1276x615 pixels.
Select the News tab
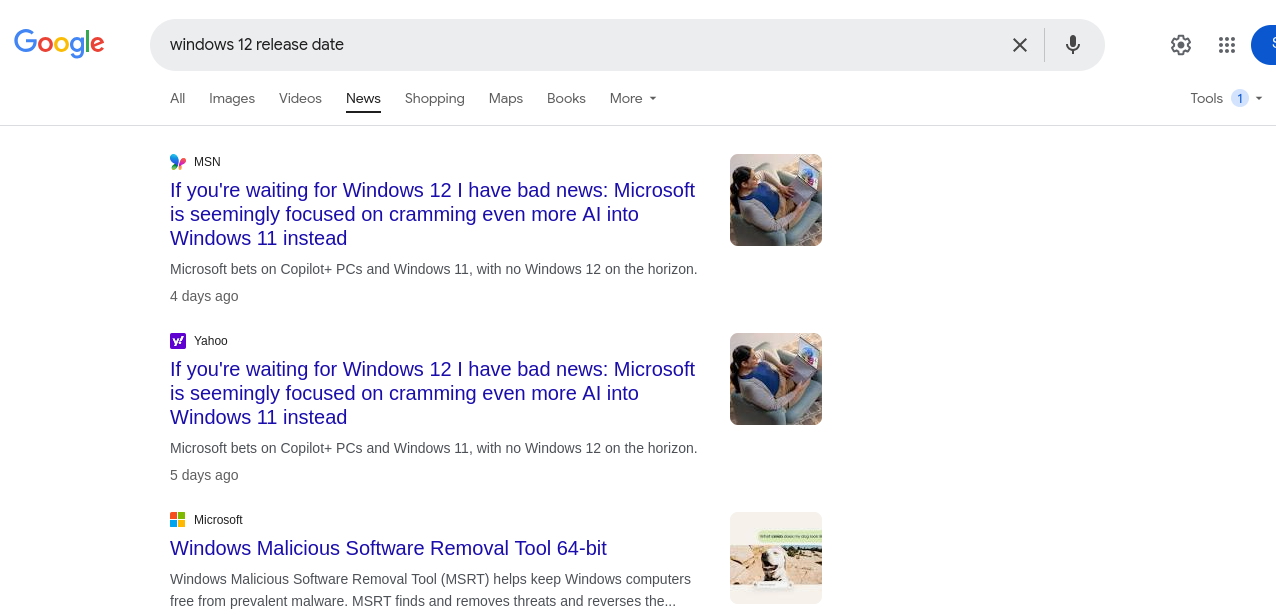click(363, 98)
